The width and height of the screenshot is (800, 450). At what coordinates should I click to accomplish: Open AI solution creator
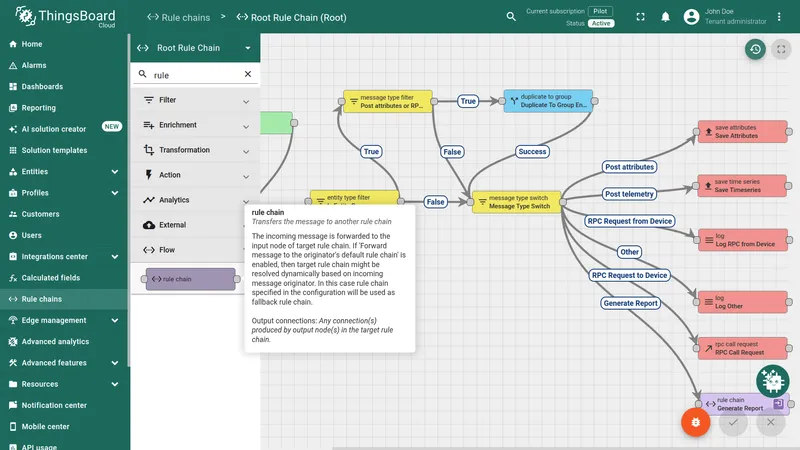click(64, 129)
